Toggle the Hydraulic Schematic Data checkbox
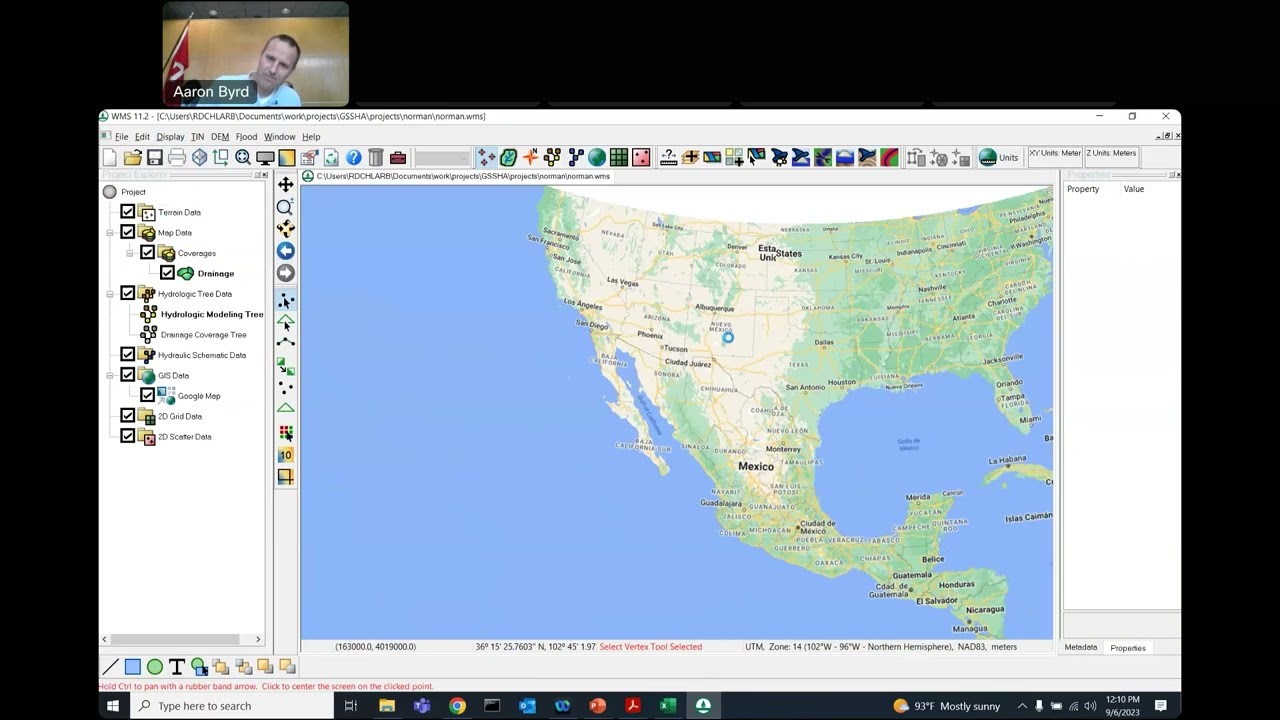The width and height of the screenshot is (1280, 720). tap(127, 355)
